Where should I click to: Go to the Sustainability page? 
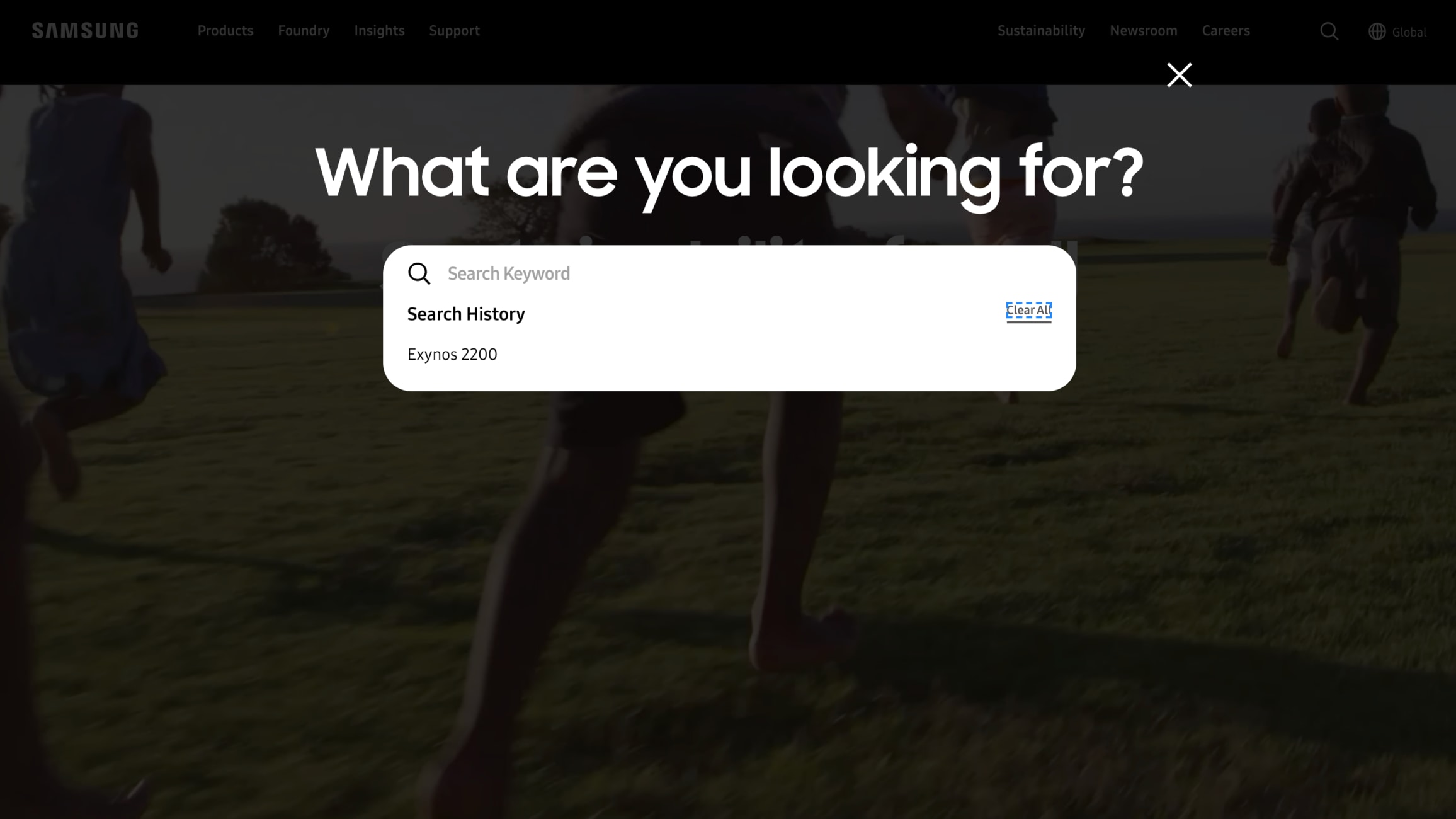[1041, 30]
